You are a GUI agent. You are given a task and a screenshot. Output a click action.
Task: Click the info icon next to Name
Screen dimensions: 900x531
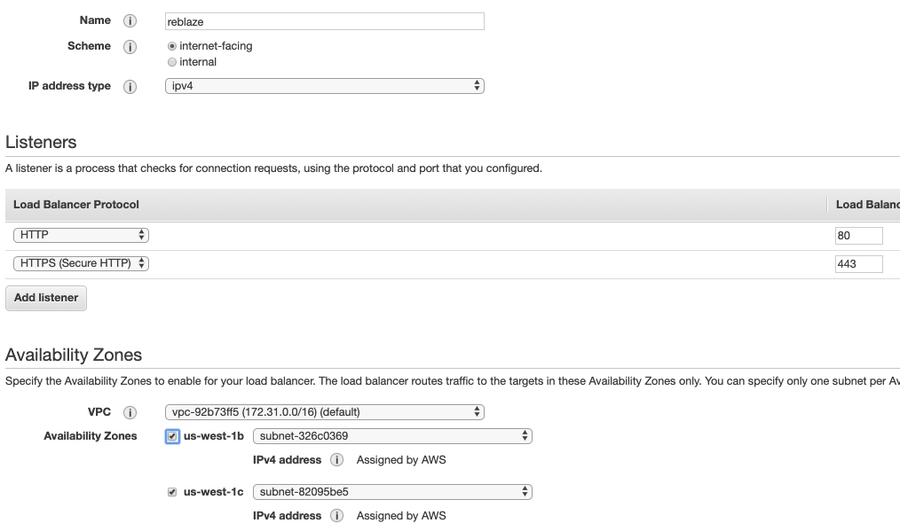[x=130, y=21]
